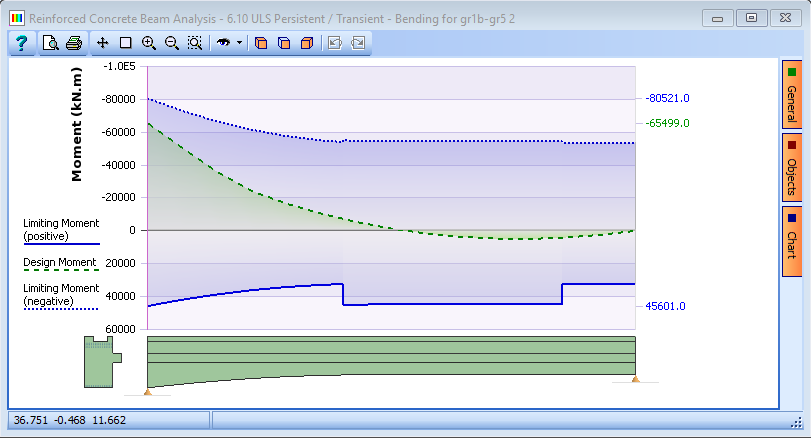
Task: Minimize the beam analysis window
Action: [x=717, y=18]
